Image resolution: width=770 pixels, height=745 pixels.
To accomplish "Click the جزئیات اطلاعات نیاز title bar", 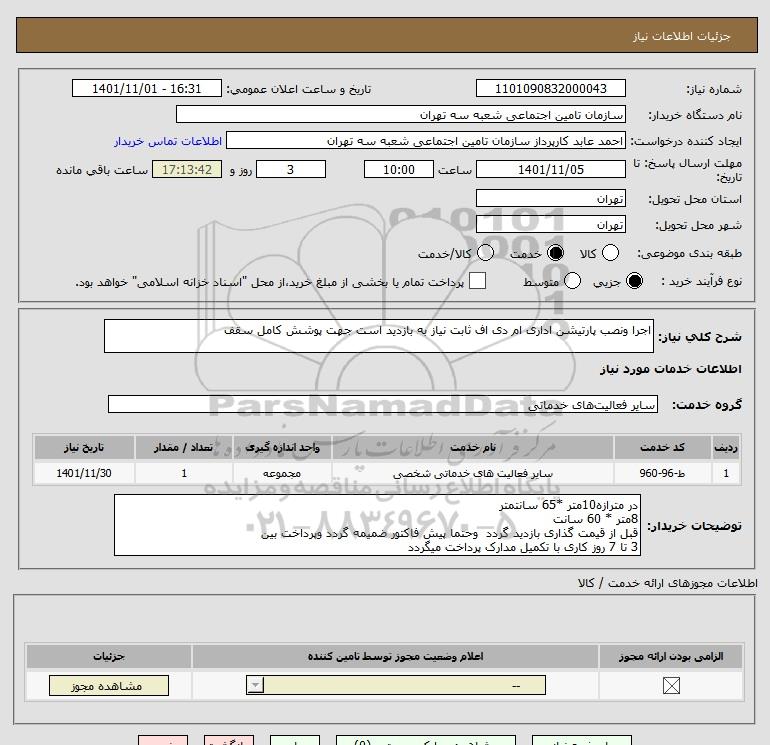I will coord(387,35).
